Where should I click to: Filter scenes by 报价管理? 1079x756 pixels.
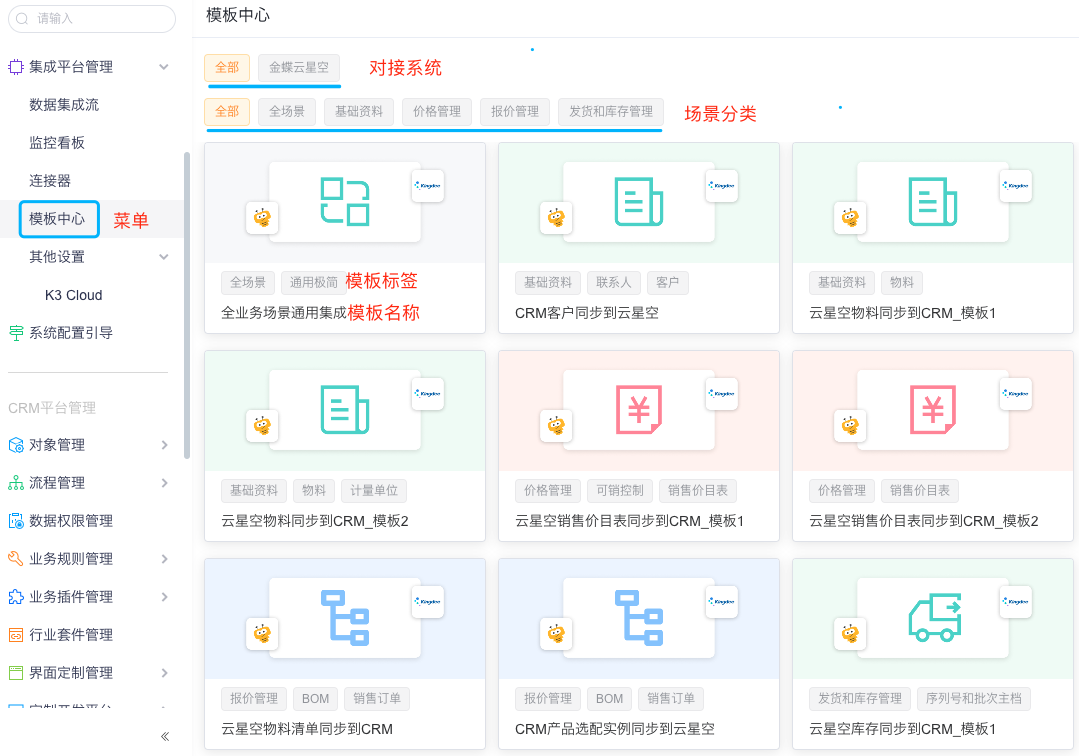click(515, 111)
